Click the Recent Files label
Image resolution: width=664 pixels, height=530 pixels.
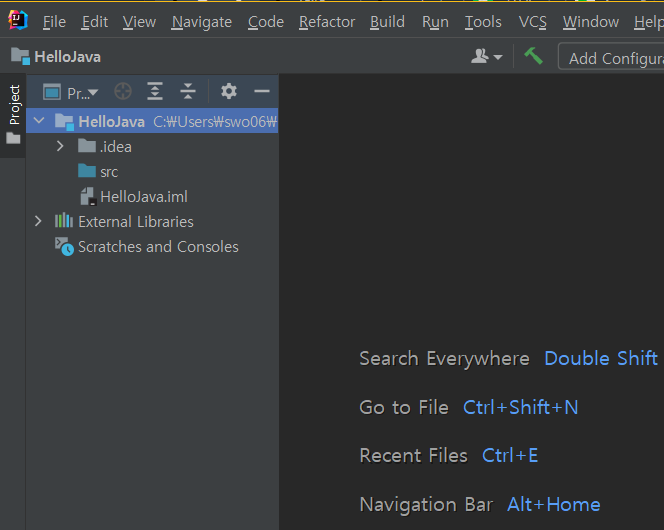coord(413,455)
